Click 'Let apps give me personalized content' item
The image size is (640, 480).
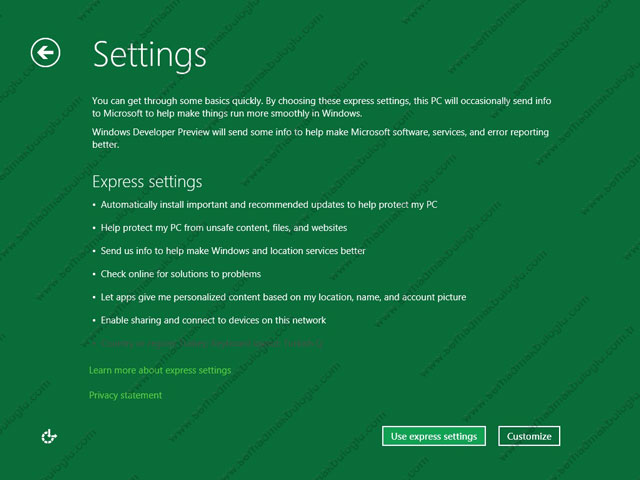(x=283, y=297)
